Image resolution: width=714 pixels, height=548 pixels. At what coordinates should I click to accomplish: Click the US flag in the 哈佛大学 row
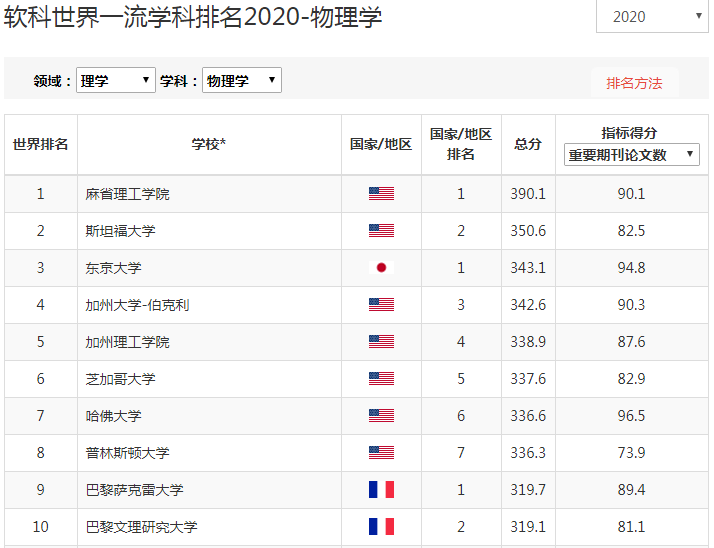tap(381, 415)
